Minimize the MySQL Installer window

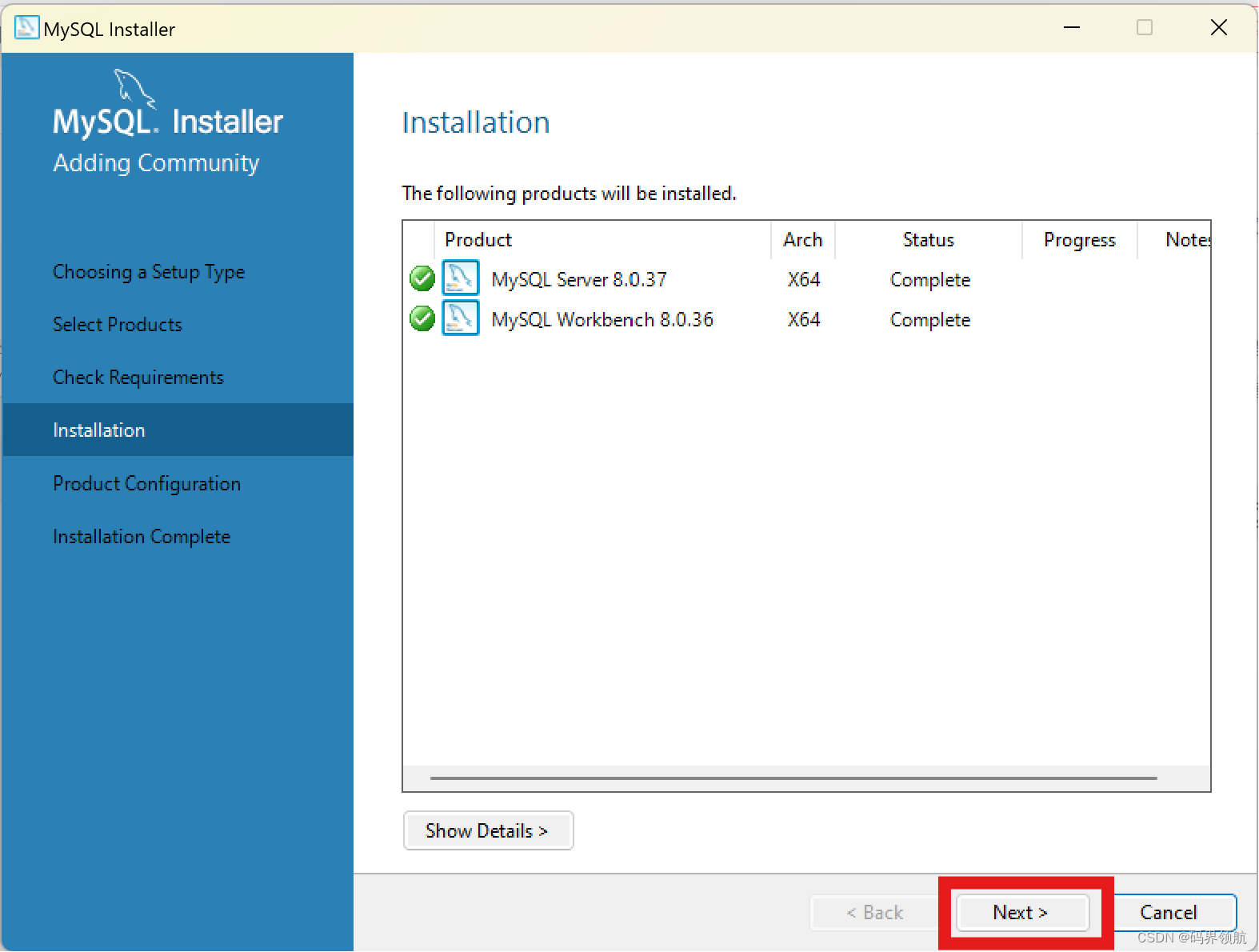click(x=1072, y=27)
